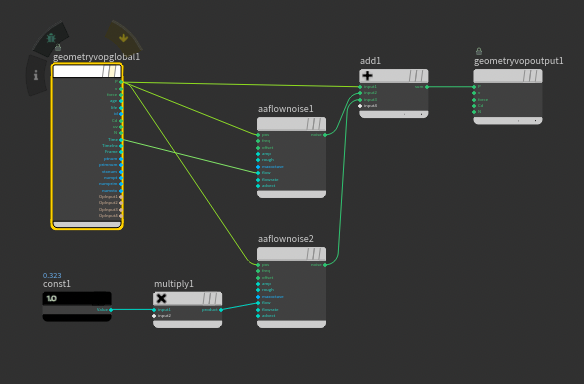
Task: Click the multiply1 name label
Action: pyautogui.click(x=174, y=284)
